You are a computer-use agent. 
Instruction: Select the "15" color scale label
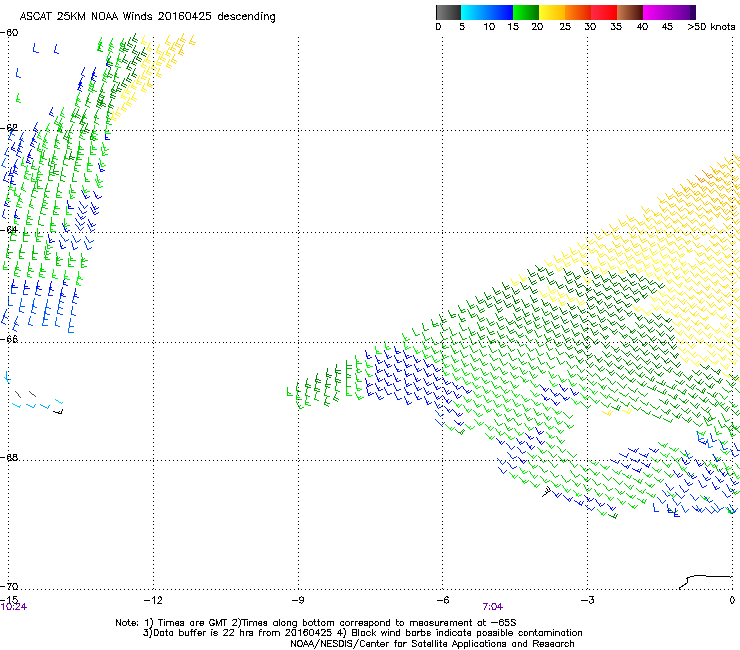click(513, 27)
